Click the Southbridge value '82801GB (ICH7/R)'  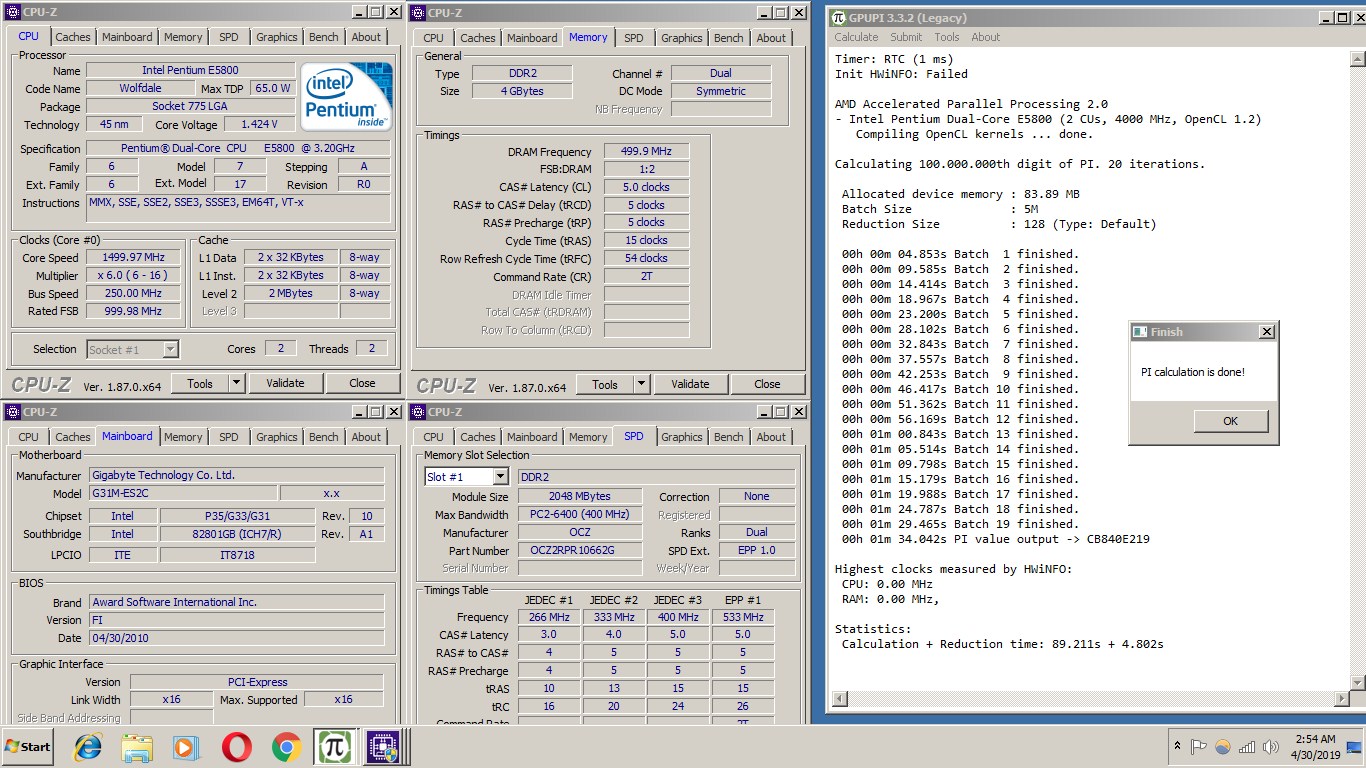click(x=237, y=534)
